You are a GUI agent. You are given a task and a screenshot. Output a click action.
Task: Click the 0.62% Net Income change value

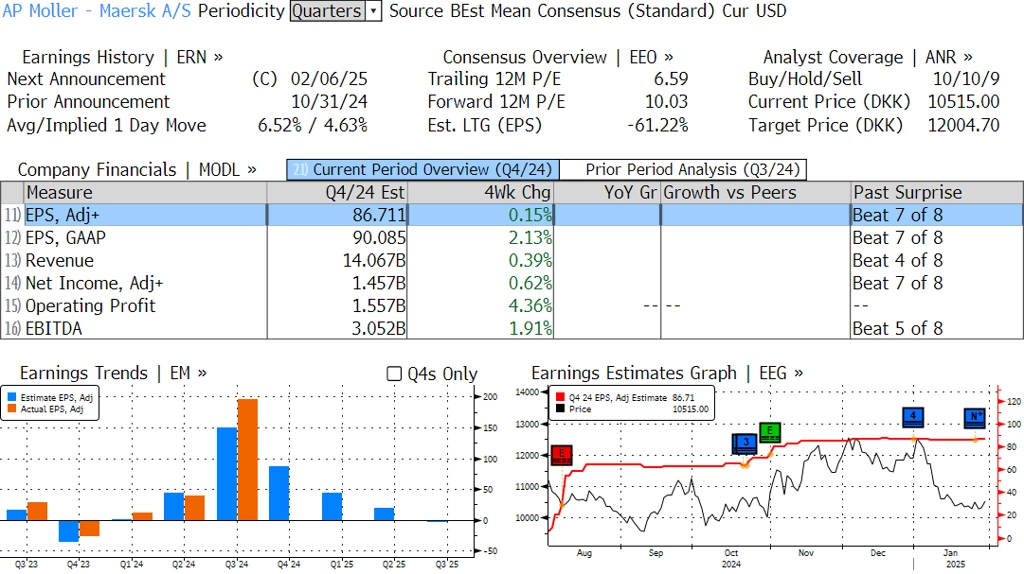530,283
